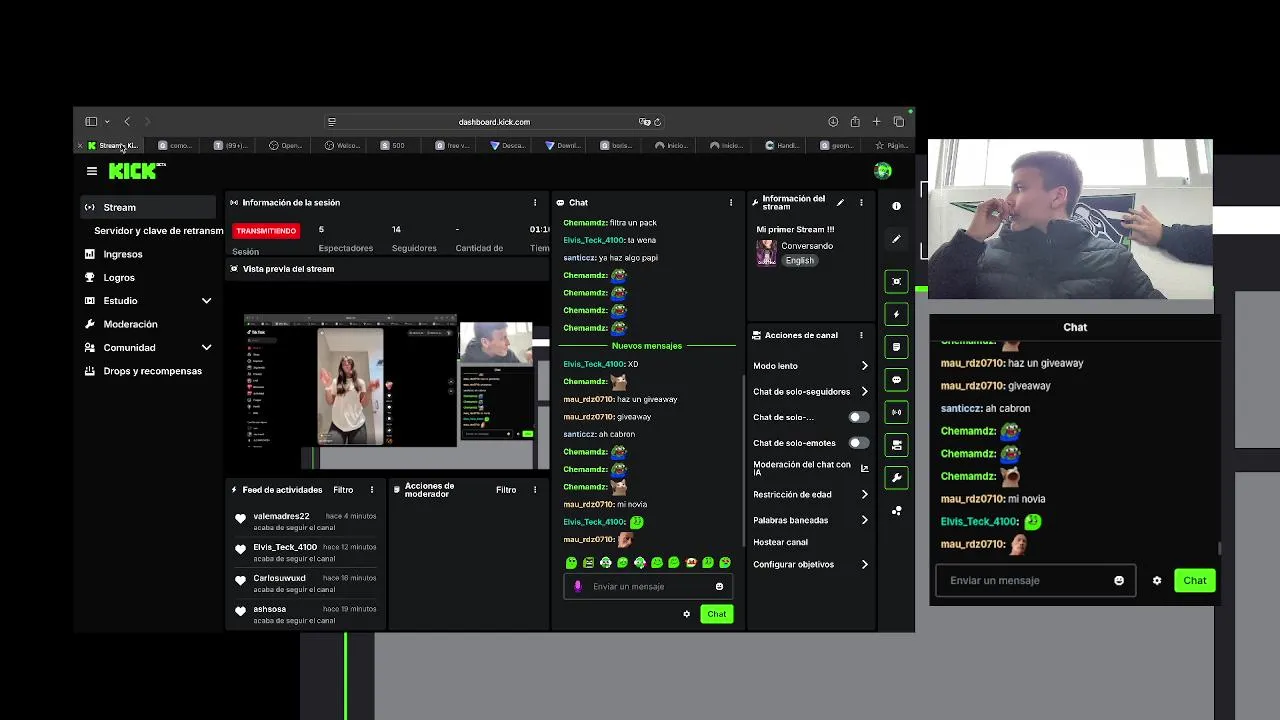This screenshot has height=720, width=1280.
Task: Click Safari sidebar toggle icon
Action: pos(91,122)
